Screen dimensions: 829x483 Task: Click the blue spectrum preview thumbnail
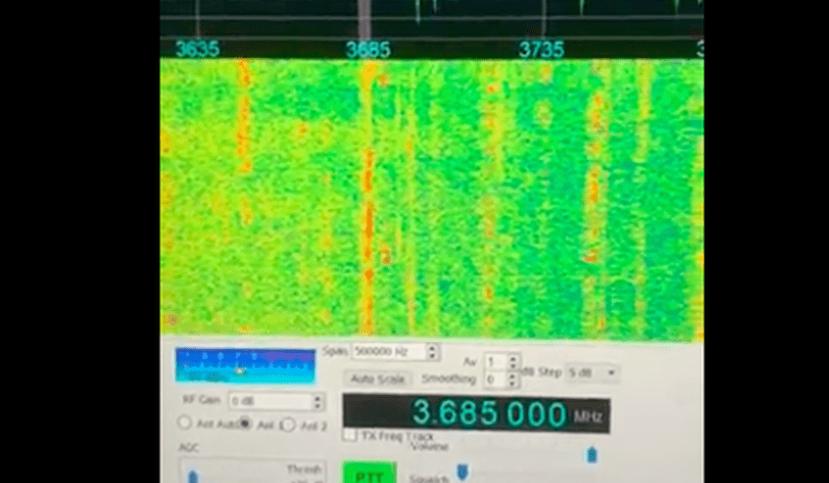(x=245, y=366)
